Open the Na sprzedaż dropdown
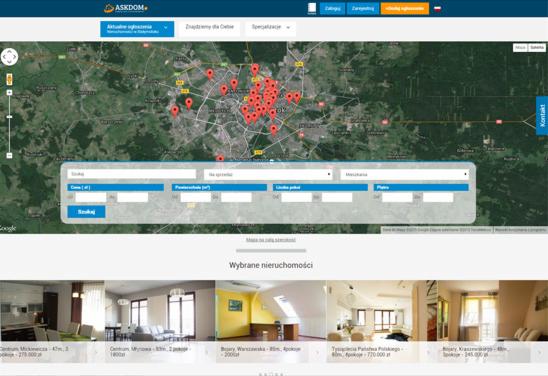Viewport: 548px width, 376px height. pos(268,174)
